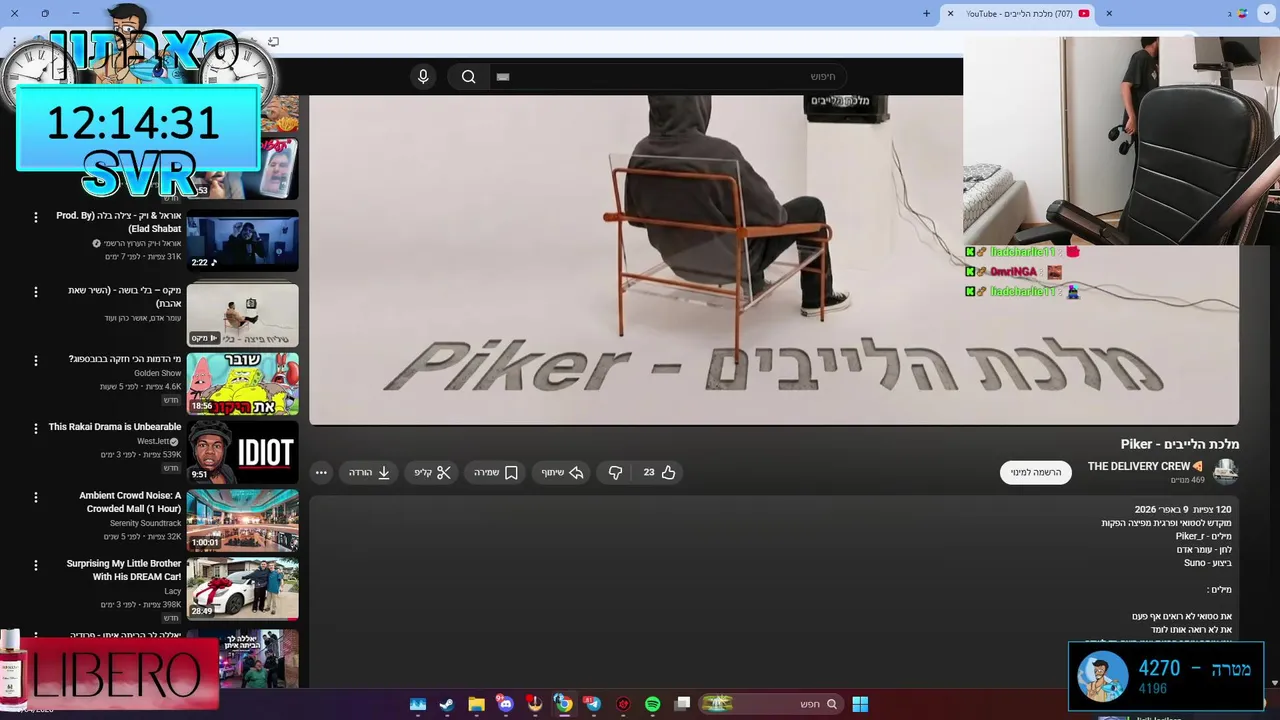Screen dimensions: 1280x720
Task: Open THE DELIVERY CREW channel avatar
Action: (x=1225, y=472)
